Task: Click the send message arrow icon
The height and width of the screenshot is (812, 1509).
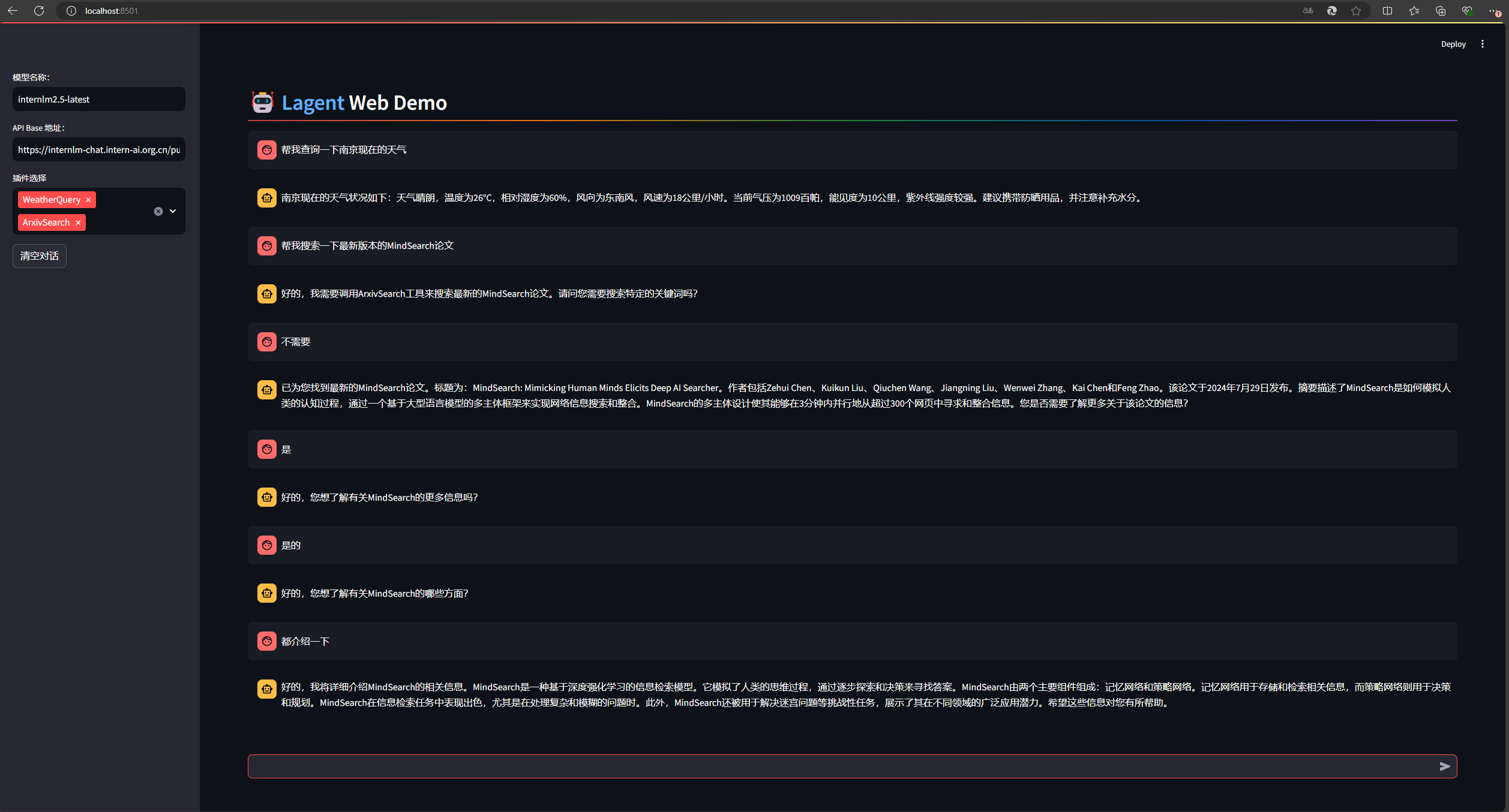Action: pyautogui.click(x=1444, y=766)
